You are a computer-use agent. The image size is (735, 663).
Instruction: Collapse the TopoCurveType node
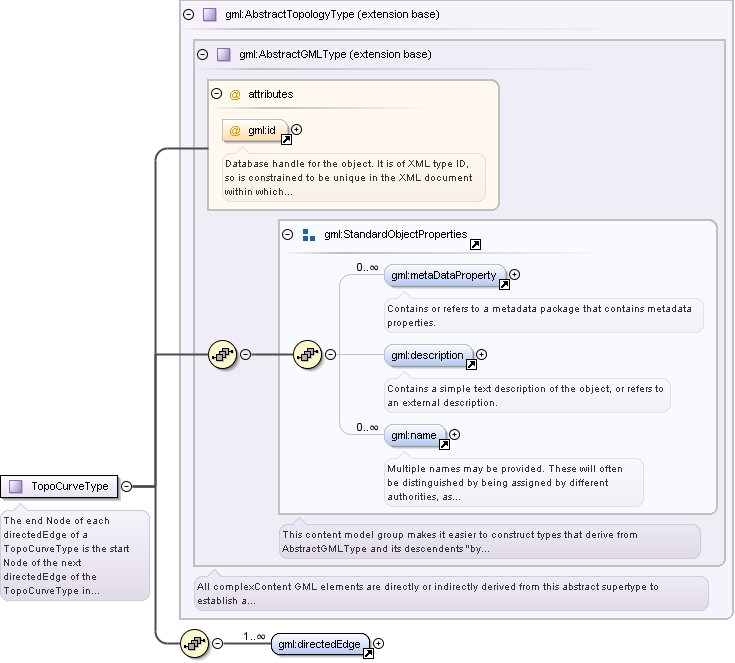coord(127,487)
